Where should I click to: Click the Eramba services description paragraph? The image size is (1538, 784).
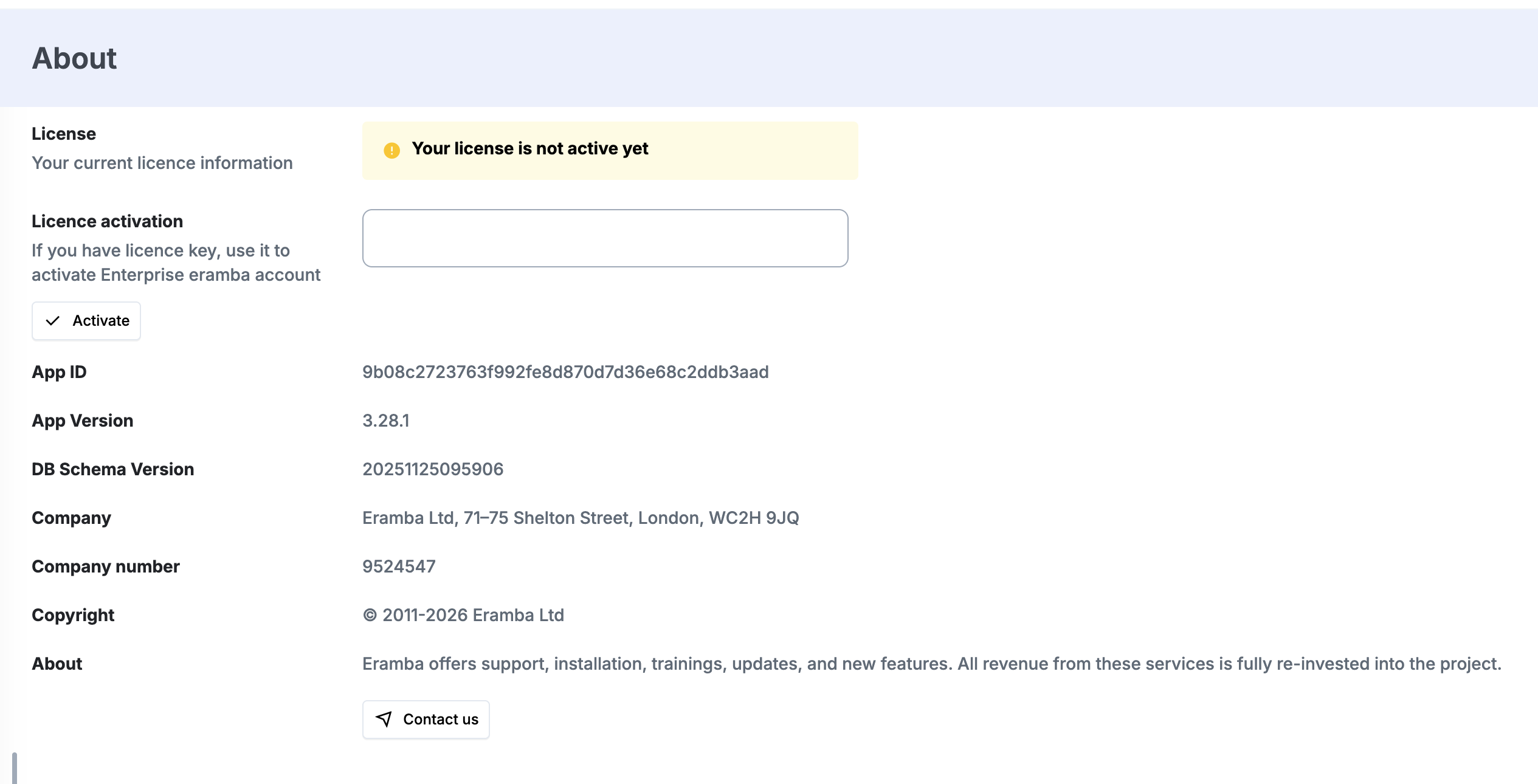(931, 664)
